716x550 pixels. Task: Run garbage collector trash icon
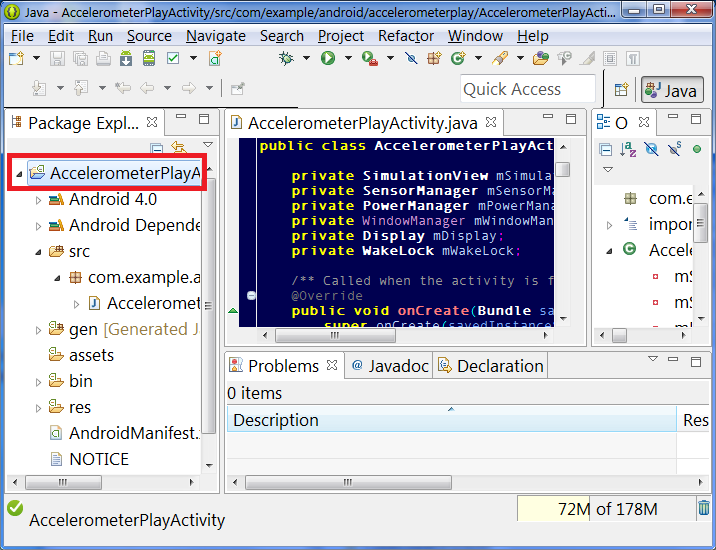[x=704, y=508]
